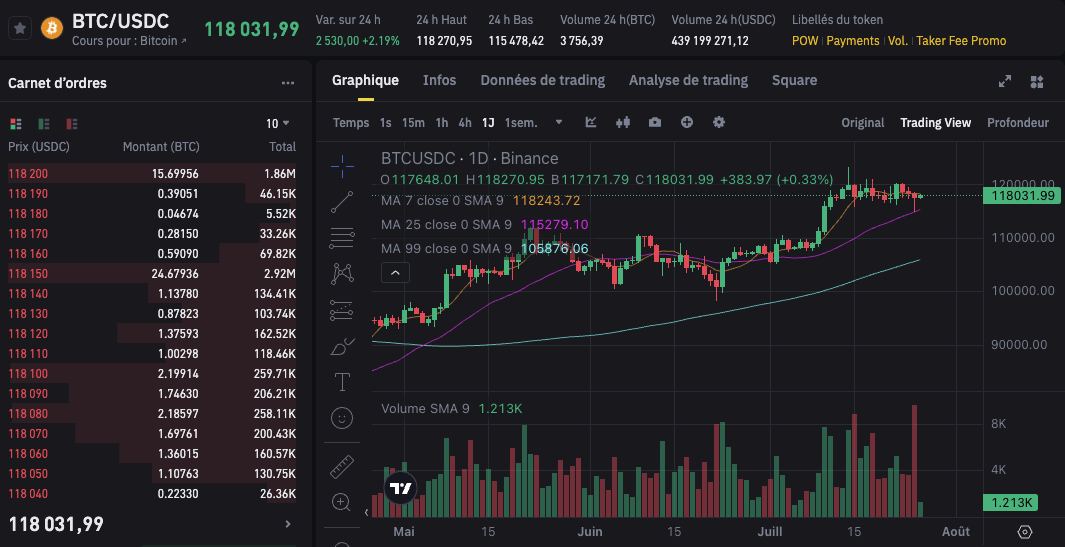The image size is (1065, 547).
Task: Select the 118 100 ask price row
Action: (152, 374)
